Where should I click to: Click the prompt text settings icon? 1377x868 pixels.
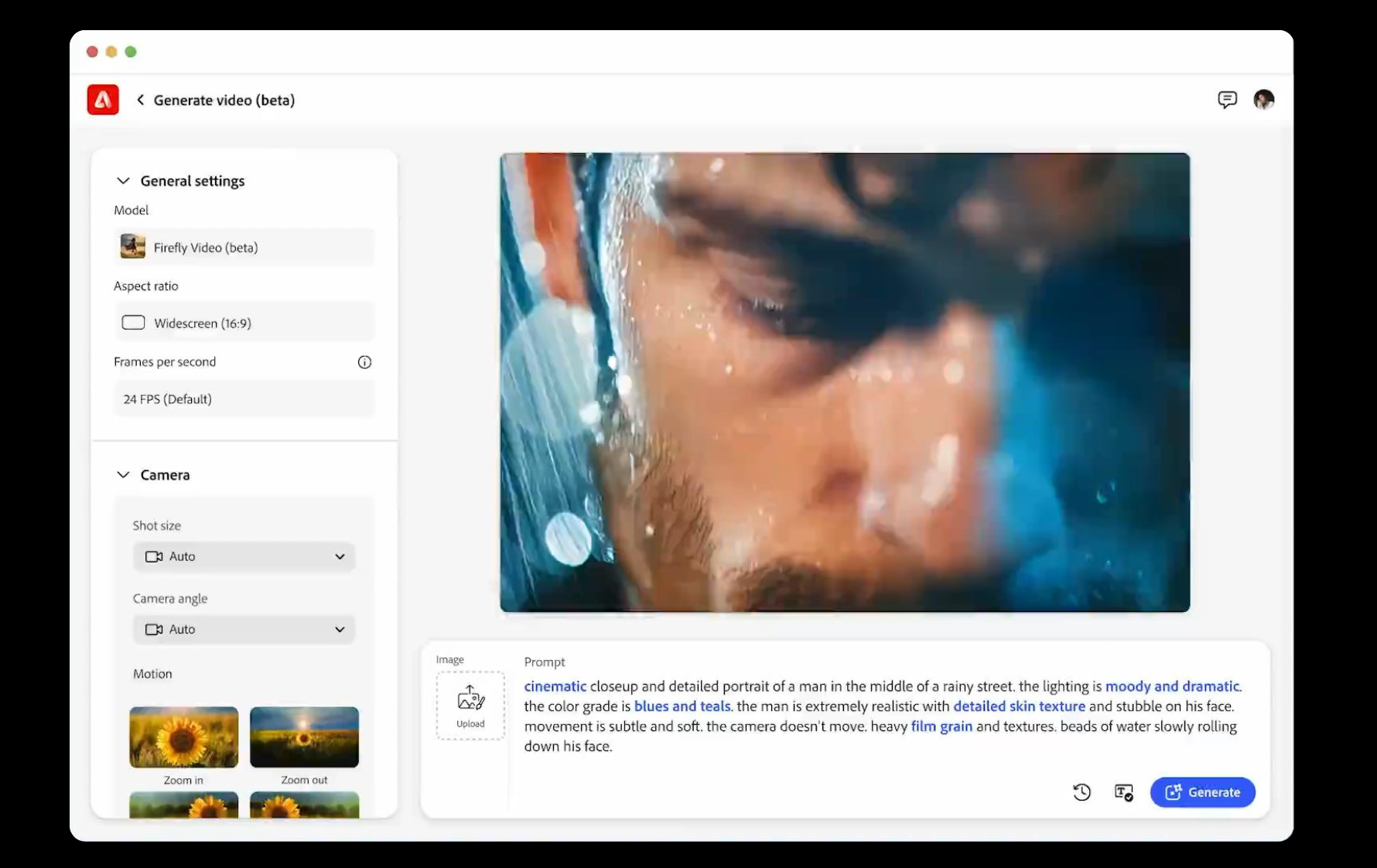[x=1123, y=792]
